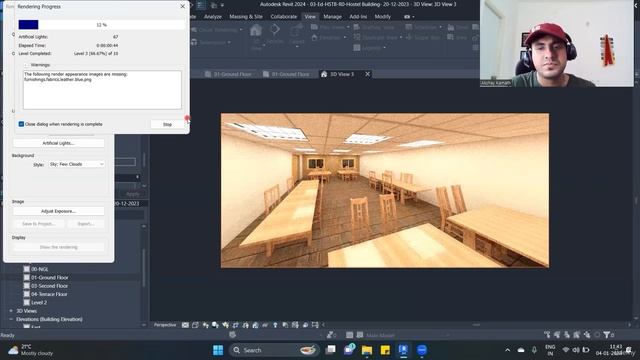Open the Manage ribbon tab
This screenshot has height=360, width=640.
pos(332,17)
